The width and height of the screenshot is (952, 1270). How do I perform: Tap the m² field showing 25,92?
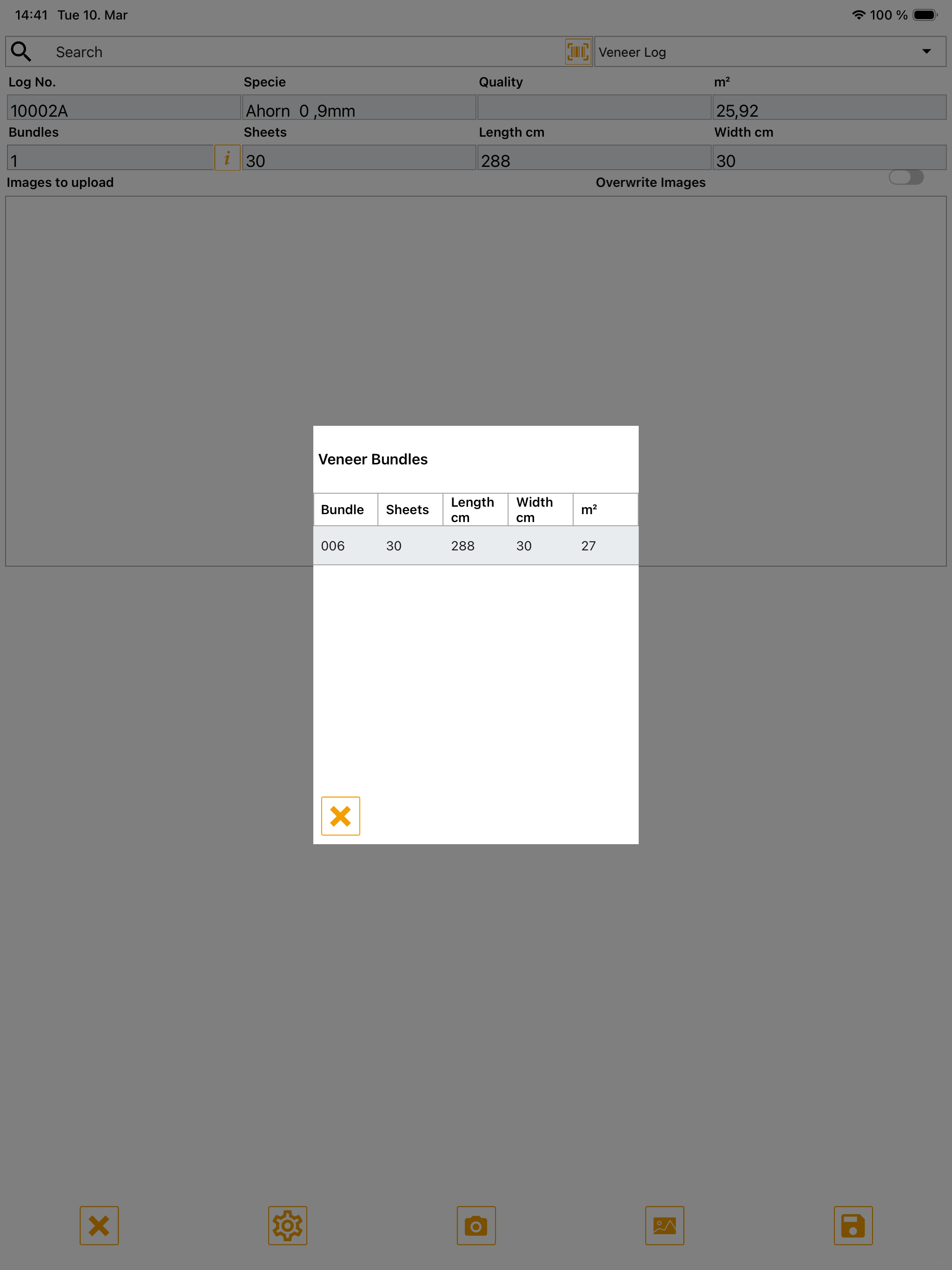829,107
